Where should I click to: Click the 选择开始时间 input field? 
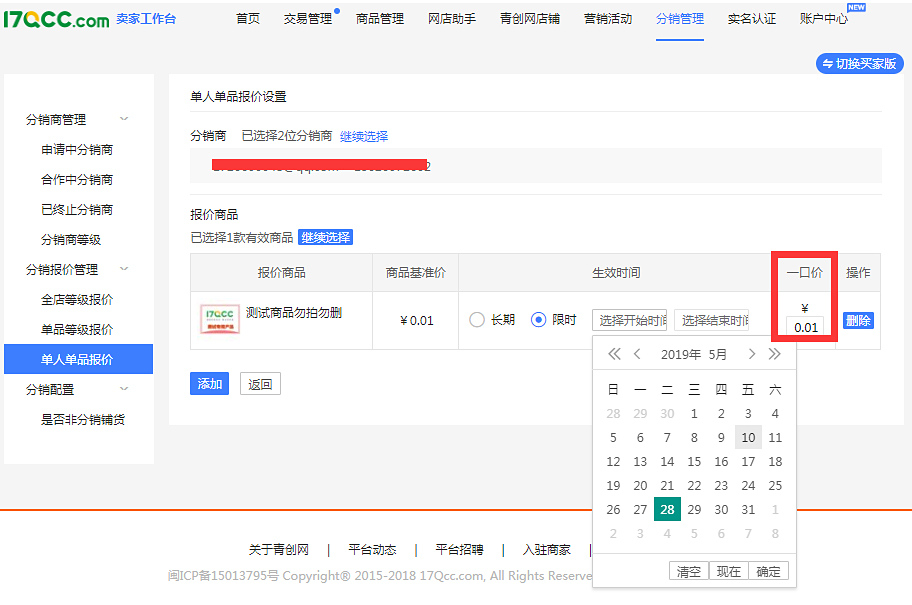(629, 320)
